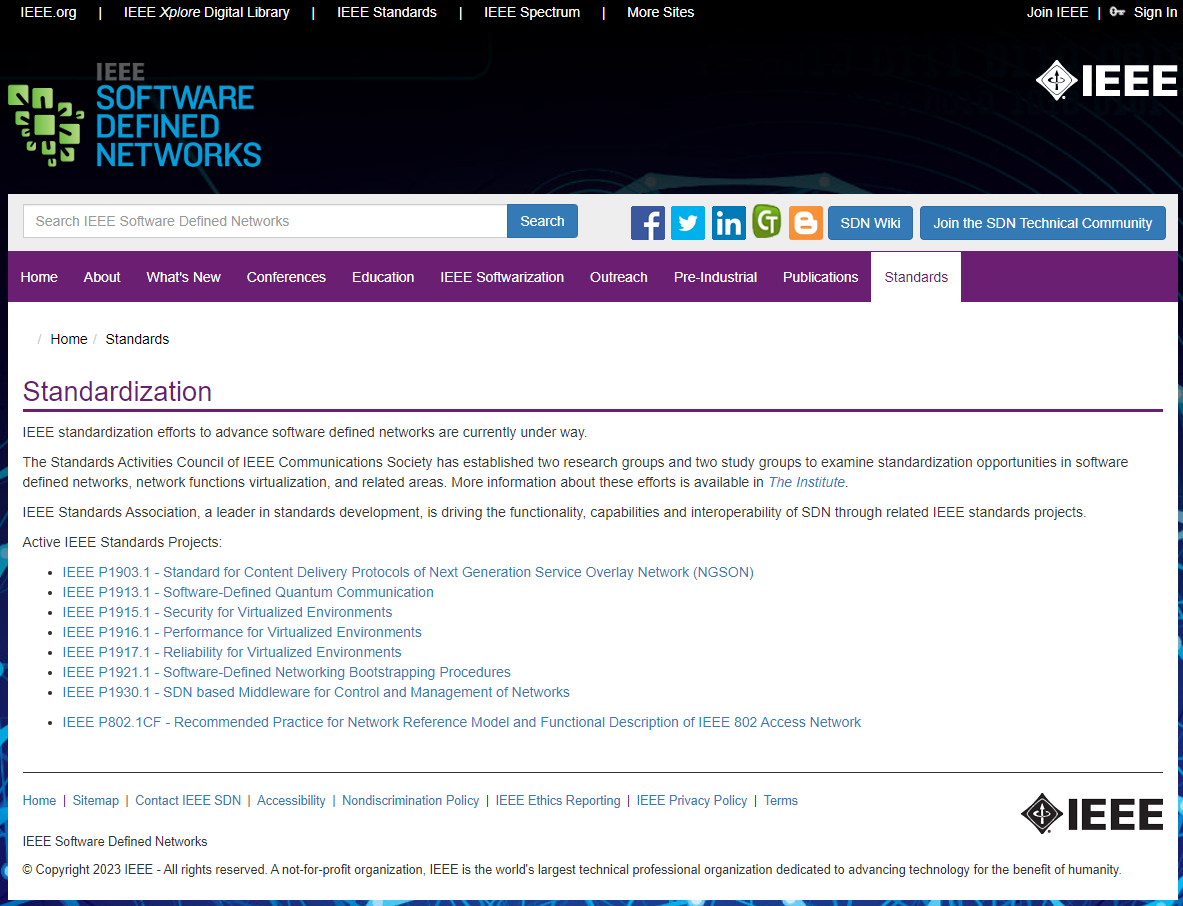Go to Home in navigation bar

[39, 277]
